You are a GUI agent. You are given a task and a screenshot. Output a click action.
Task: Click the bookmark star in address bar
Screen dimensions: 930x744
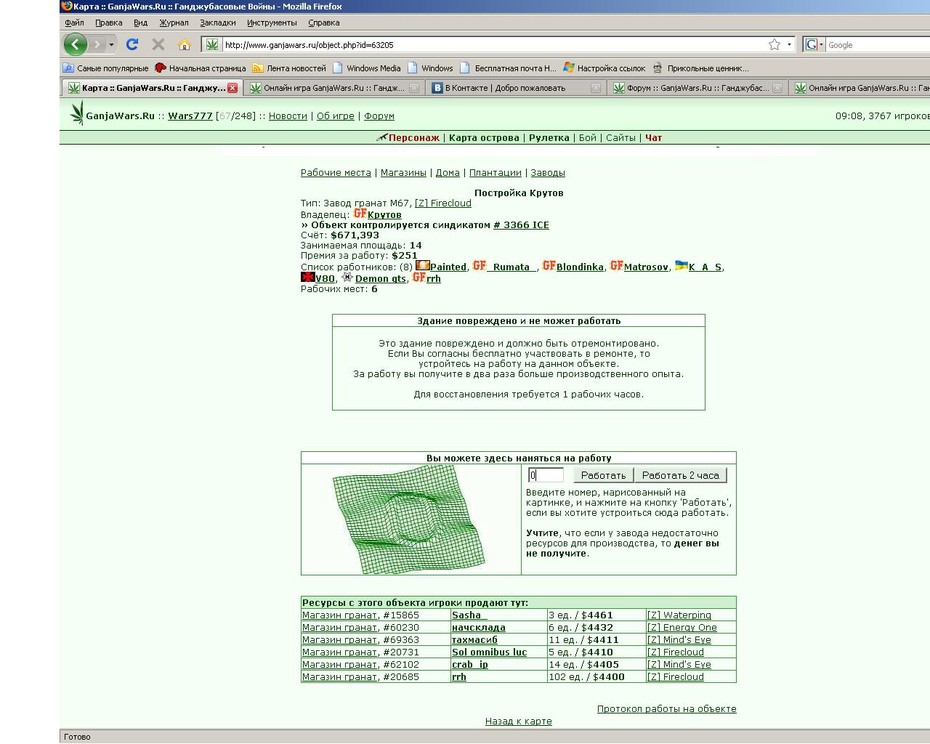[774, 44]
